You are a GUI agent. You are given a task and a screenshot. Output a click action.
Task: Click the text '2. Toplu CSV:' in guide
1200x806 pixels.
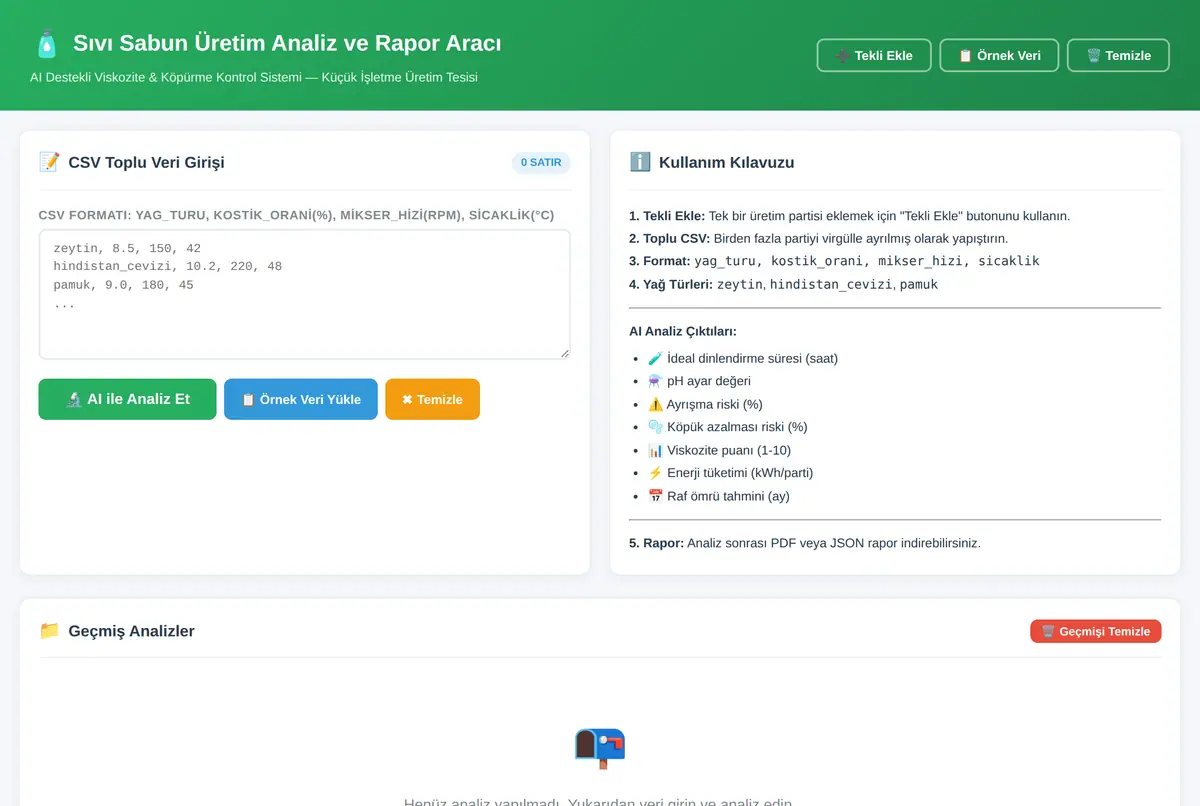pos(669,239)
